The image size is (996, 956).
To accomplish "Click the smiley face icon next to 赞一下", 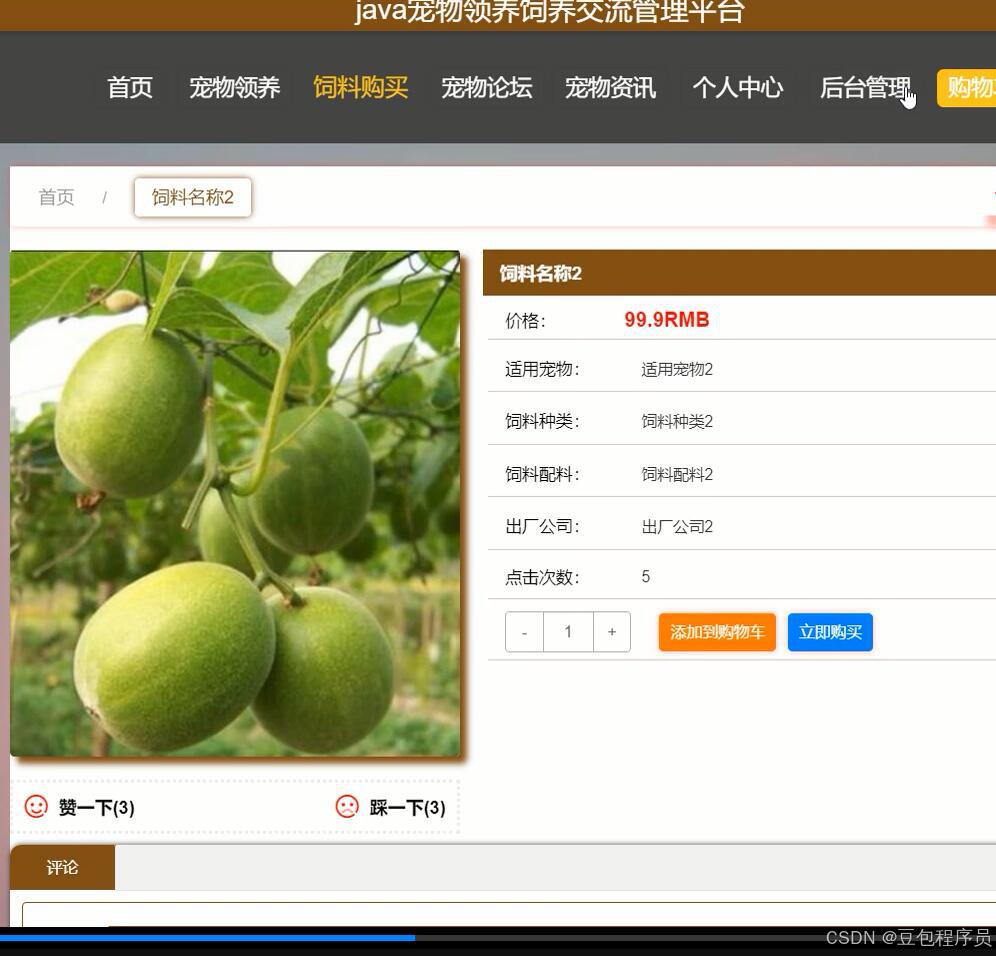I will (36, 807).
